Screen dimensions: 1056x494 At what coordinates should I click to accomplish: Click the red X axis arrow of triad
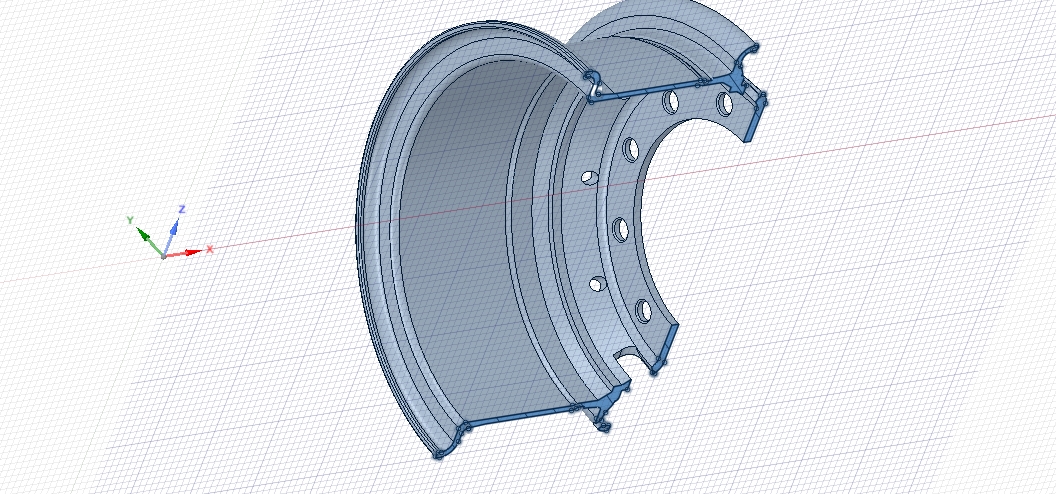click(184, 254)
